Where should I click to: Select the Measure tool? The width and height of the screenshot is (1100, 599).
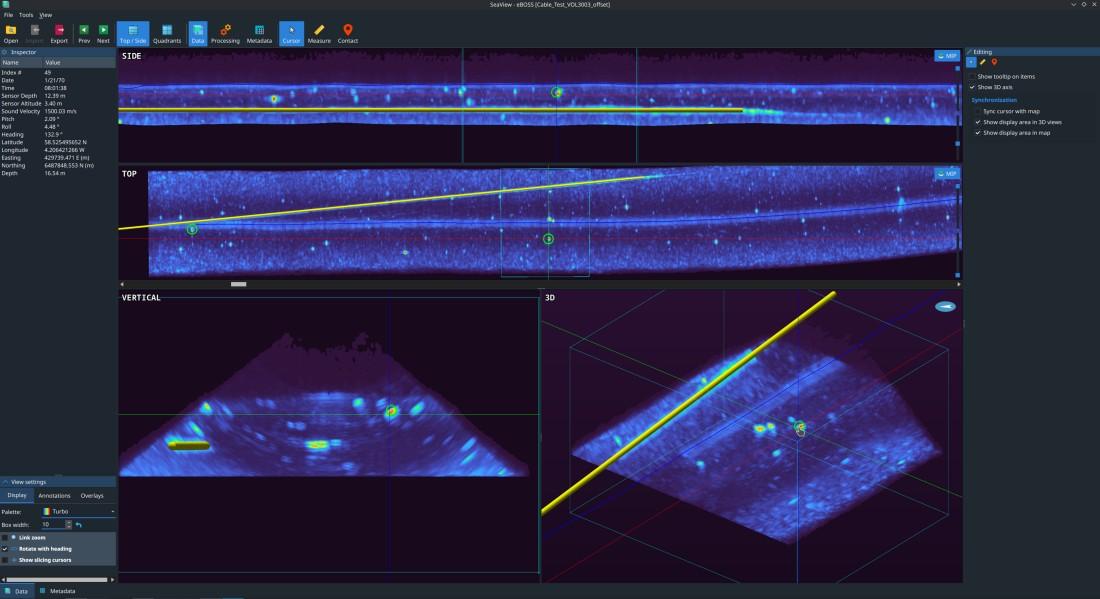319,34
